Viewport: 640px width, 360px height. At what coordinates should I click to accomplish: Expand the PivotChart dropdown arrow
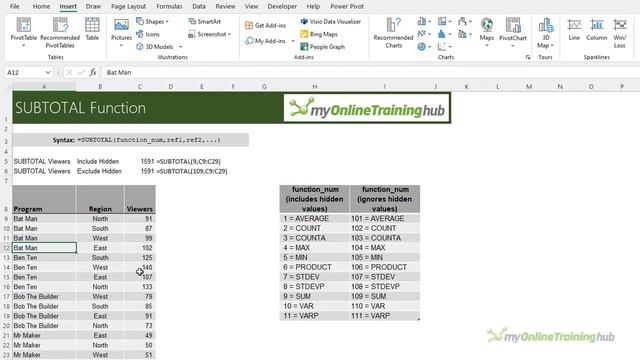point(513,46)
